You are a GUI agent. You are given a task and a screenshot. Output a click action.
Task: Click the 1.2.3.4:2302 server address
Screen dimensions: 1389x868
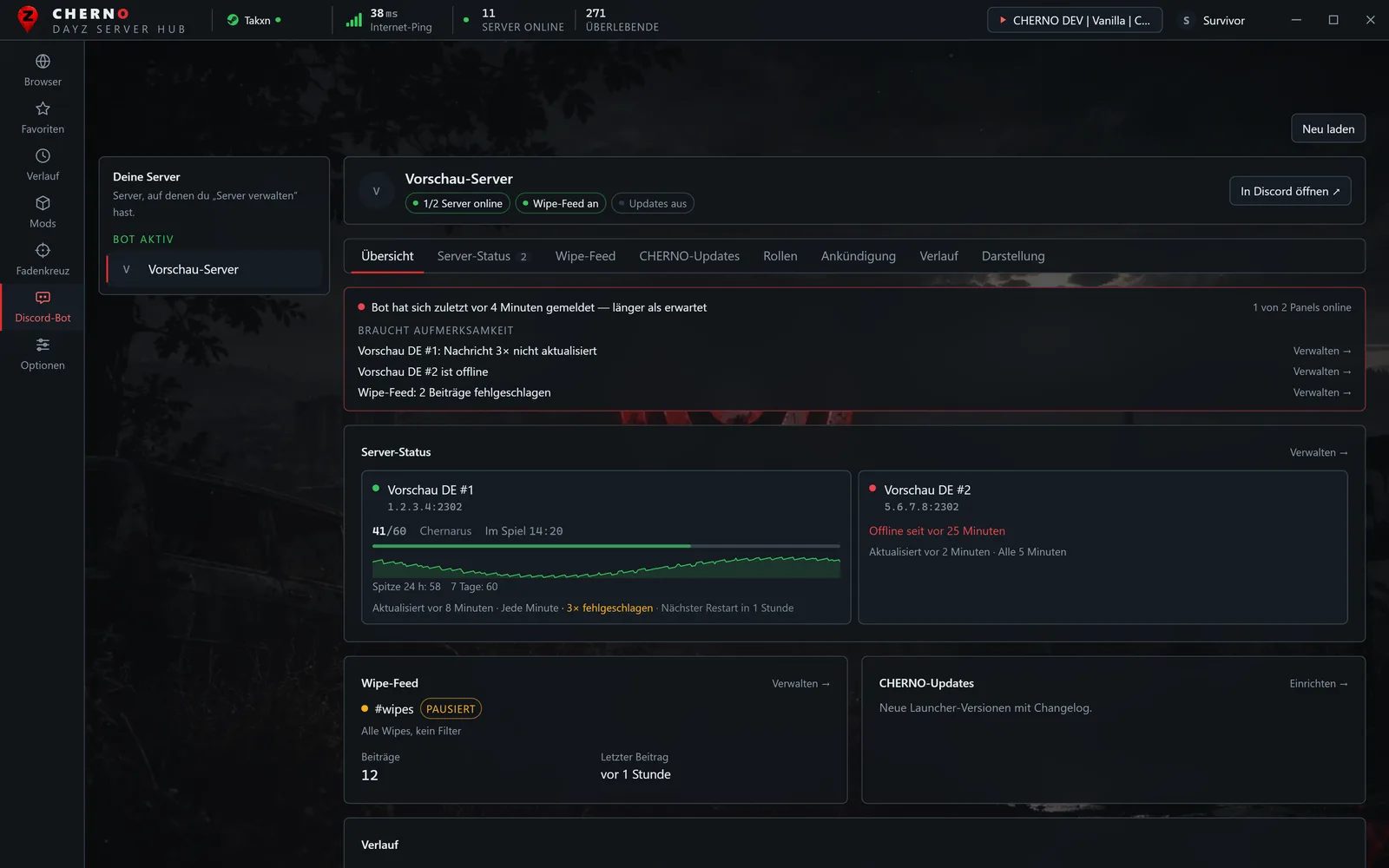425,507
